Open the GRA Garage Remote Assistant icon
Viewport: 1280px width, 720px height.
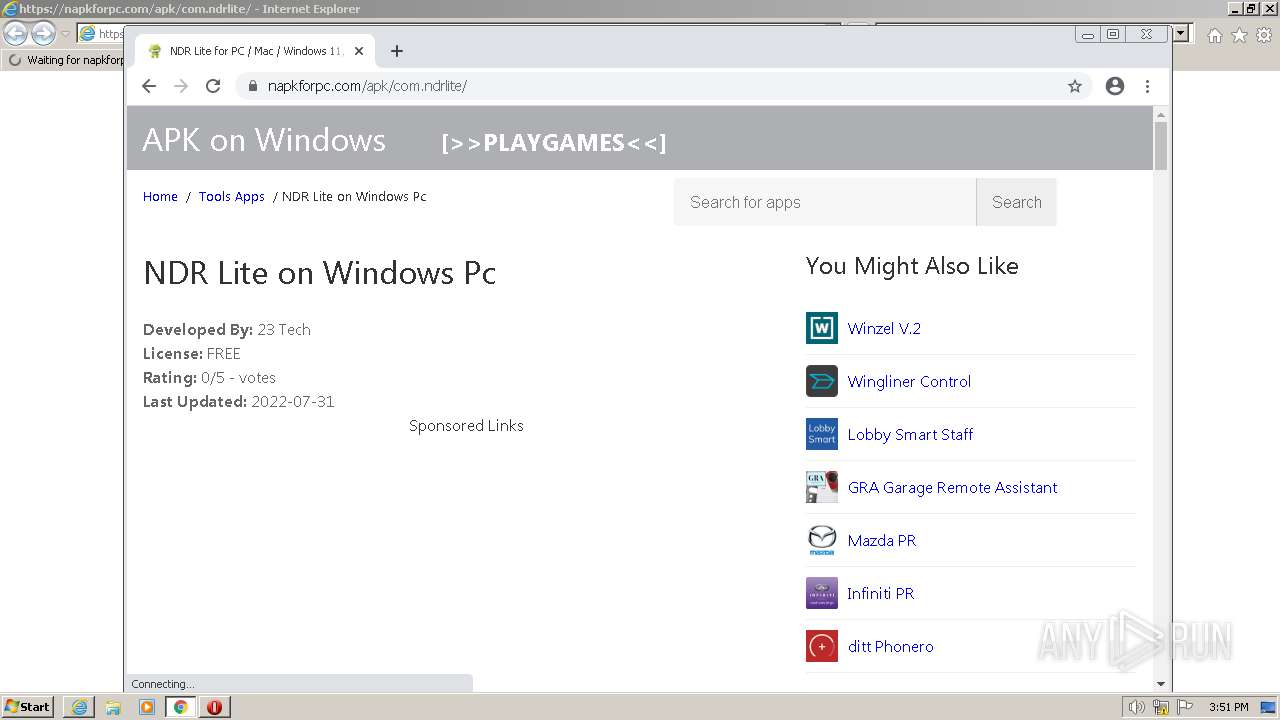coord(822,487)
